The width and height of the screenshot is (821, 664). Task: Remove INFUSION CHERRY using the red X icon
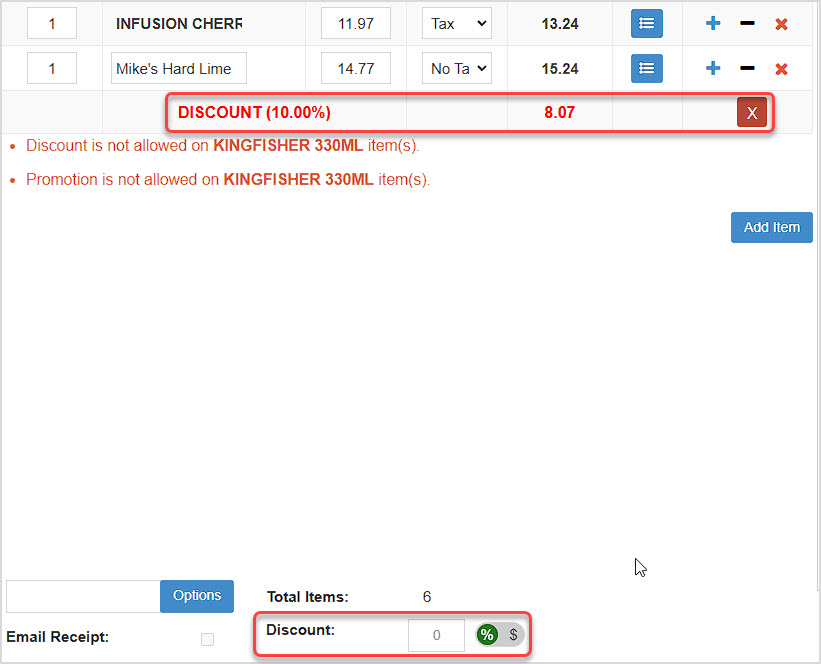pyautogui.click(x=782, y=23)
